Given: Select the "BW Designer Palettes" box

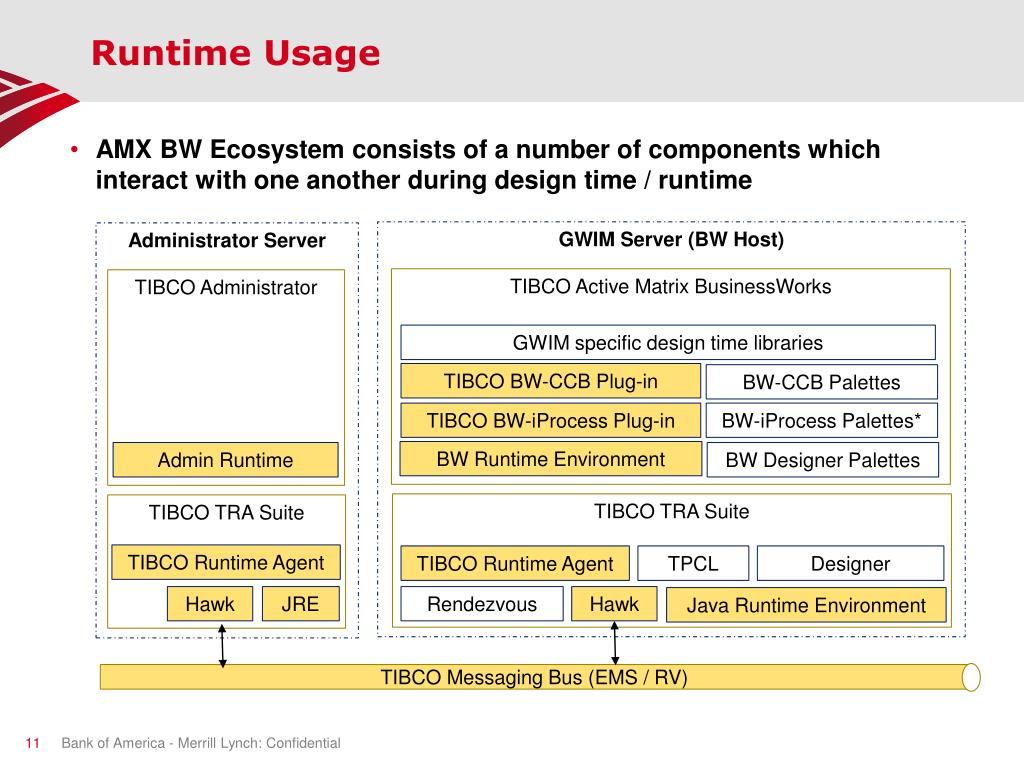Looking at the screenshot, I should pyautogui.click(x=823, y=460).
